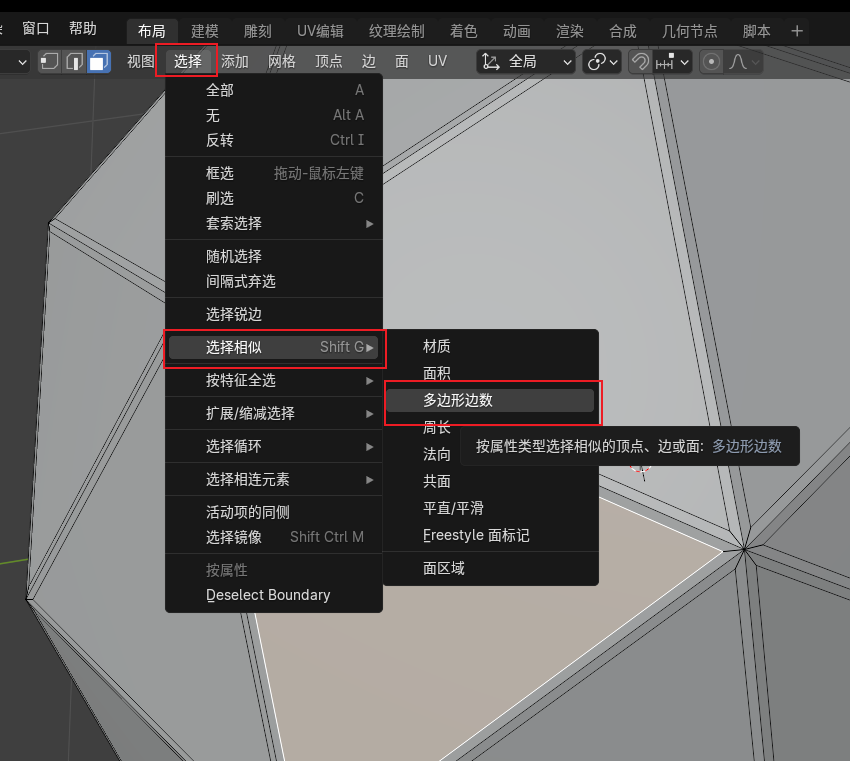Viewport: 850px width, 761px height.
Task: Expand the 选择循环 submenu
Action: 274,446
